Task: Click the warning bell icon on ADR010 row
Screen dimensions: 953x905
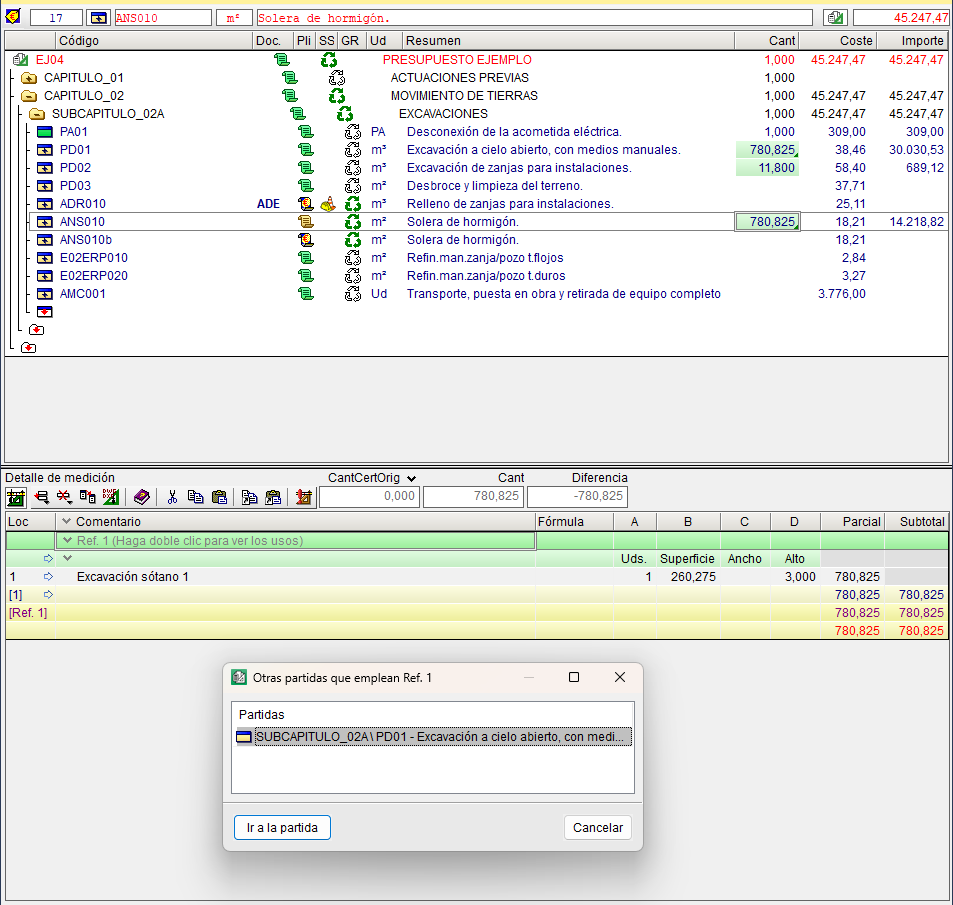Action: point(328,204)
